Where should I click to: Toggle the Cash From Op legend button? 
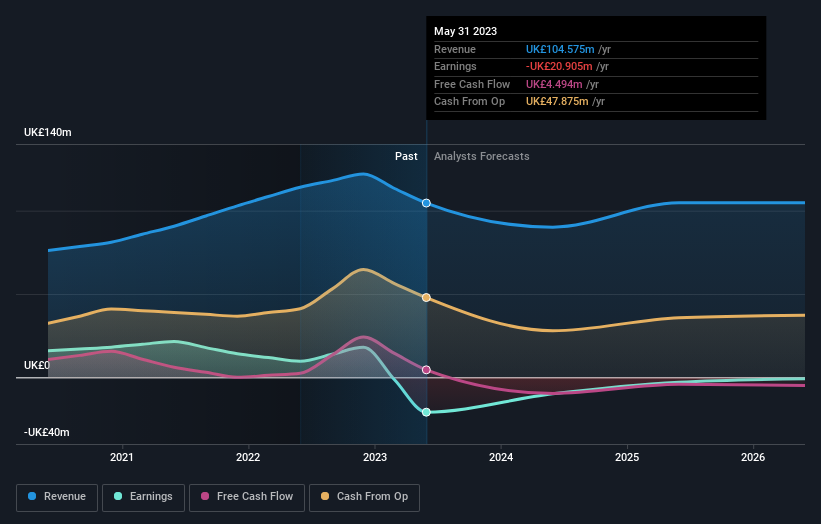tap(364, 497)
